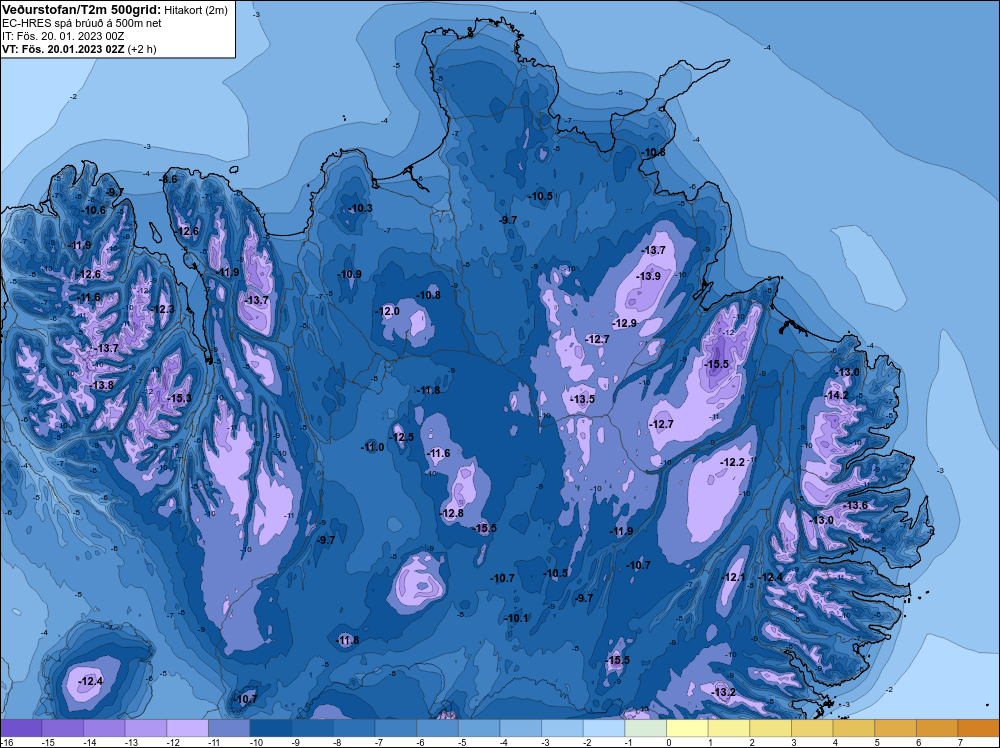Click the -10.9 temperature label
This screenshot has height=748, width=1000.
[x=349, y=275]
